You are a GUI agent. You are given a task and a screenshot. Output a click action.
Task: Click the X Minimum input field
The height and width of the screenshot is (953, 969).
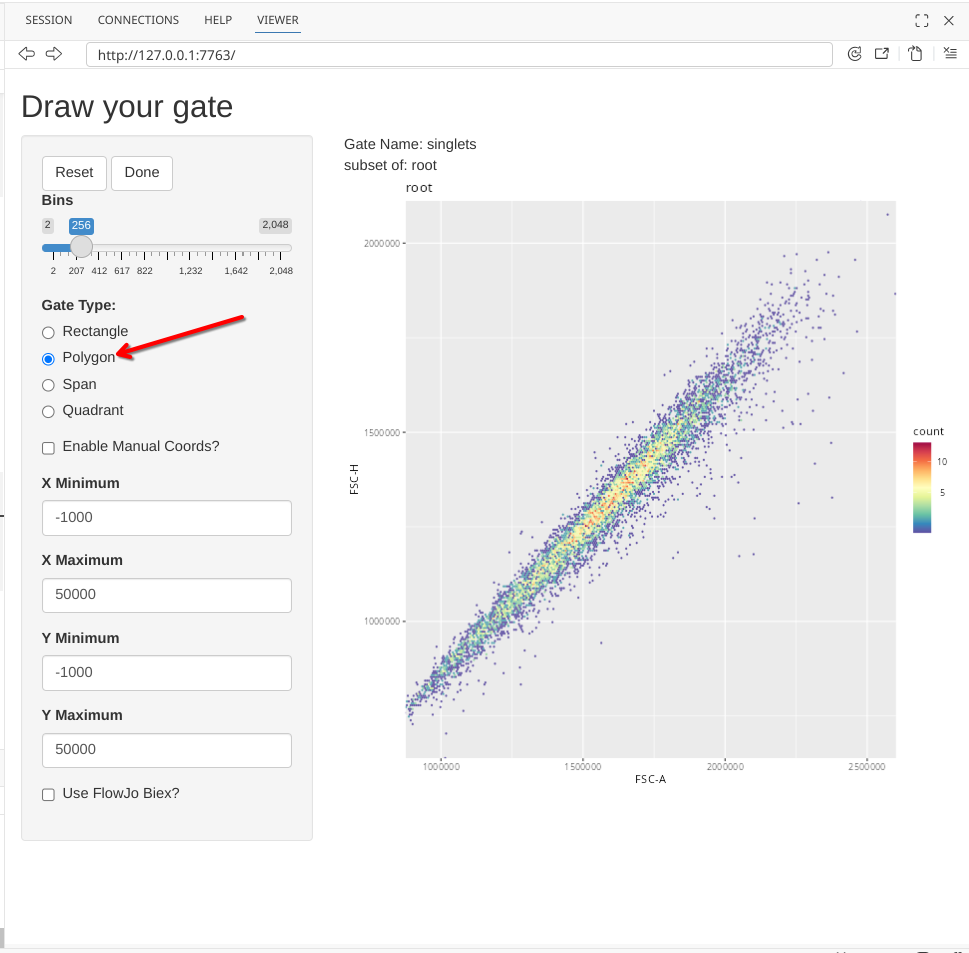[167, 518]
